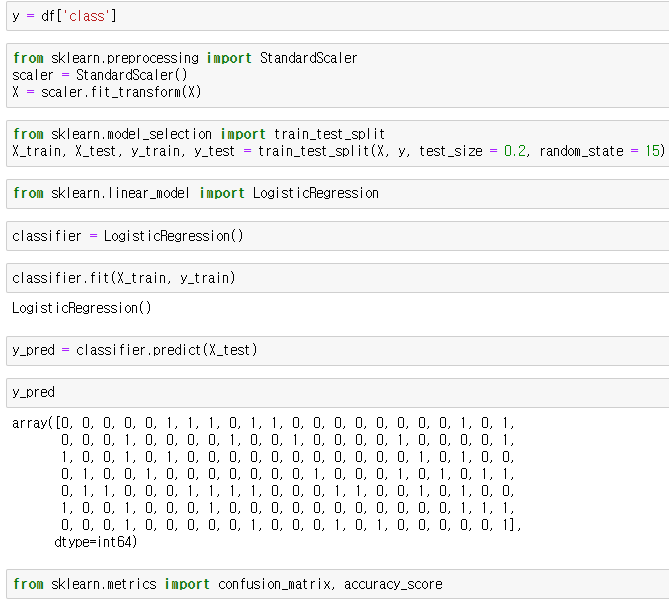
Task: Click the cell y_pred = classifier.predict(X_test)
Action: (x=337, y=350)
